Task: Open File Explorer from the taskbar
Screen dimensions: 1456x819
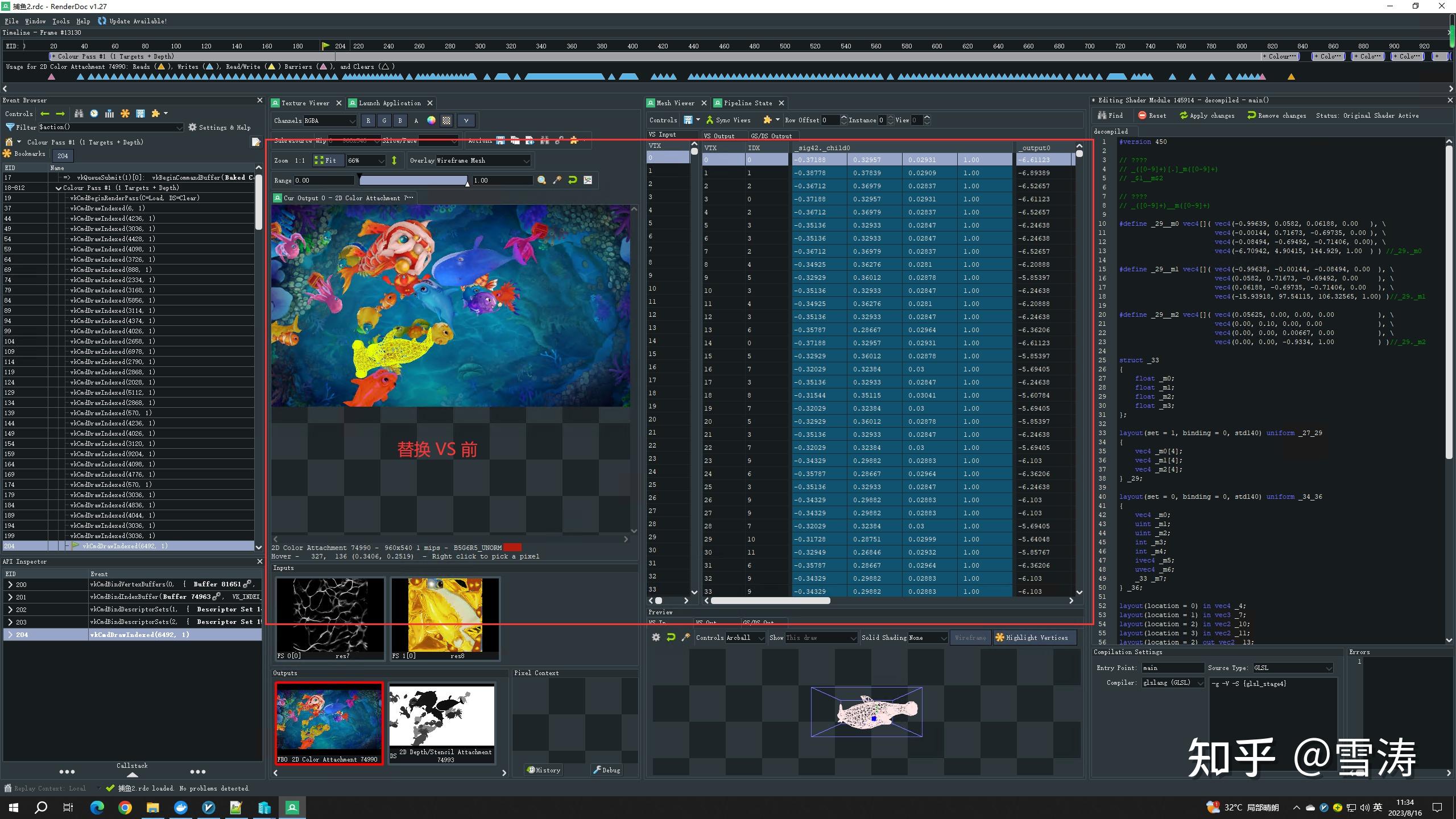Action: (x=152, y=808)
